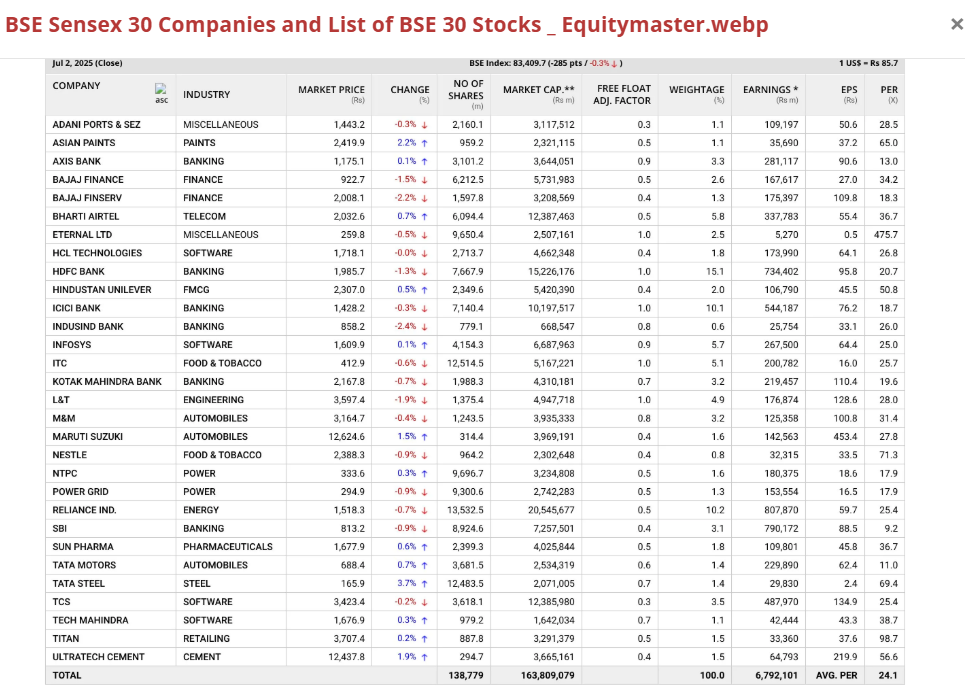
Task: Click the TELECOM industry cell
Action: tap(204, 217)
